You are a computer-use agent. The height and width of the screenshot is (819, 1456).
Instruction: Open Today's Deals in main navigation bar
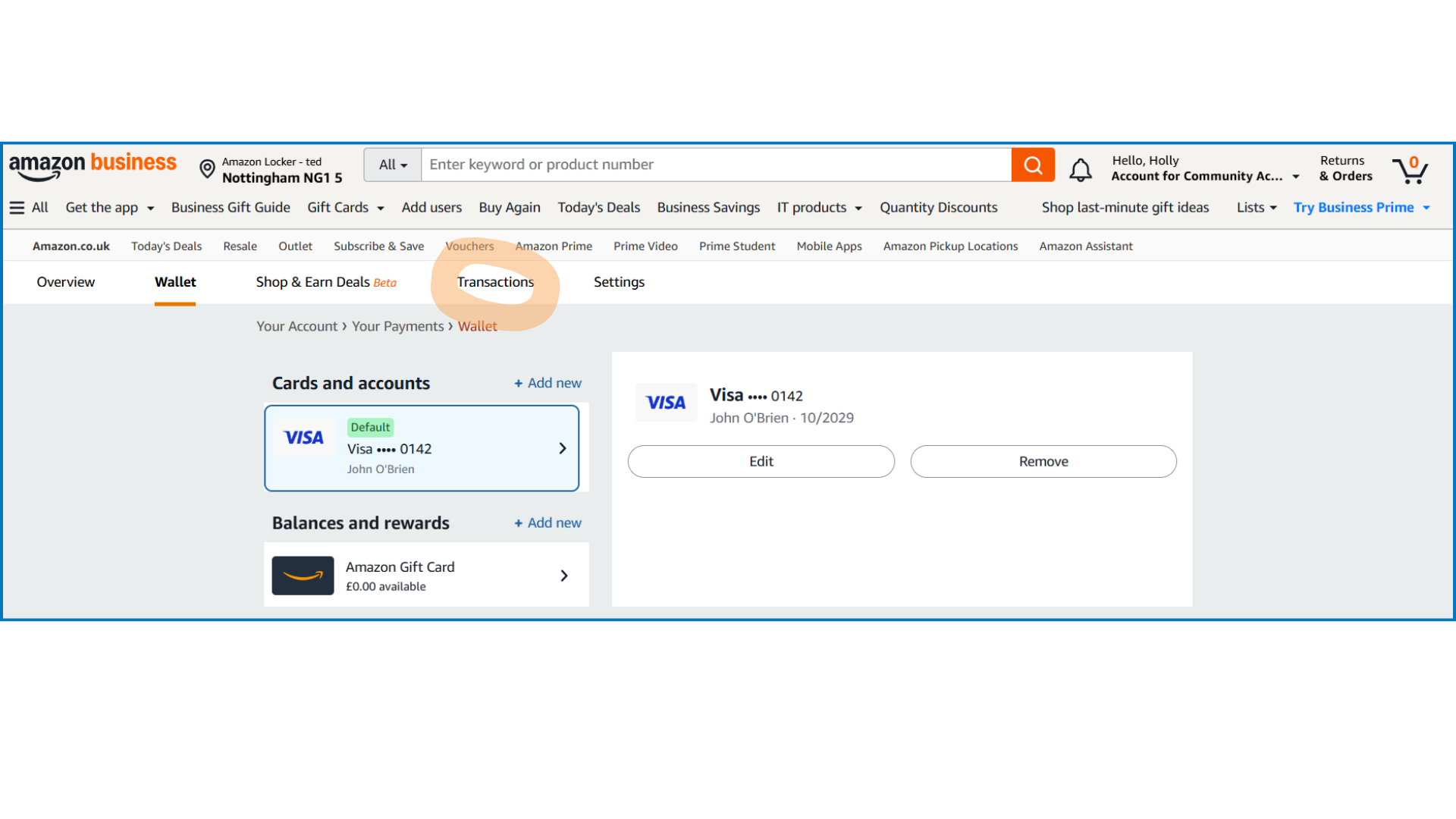coord(599,208)
